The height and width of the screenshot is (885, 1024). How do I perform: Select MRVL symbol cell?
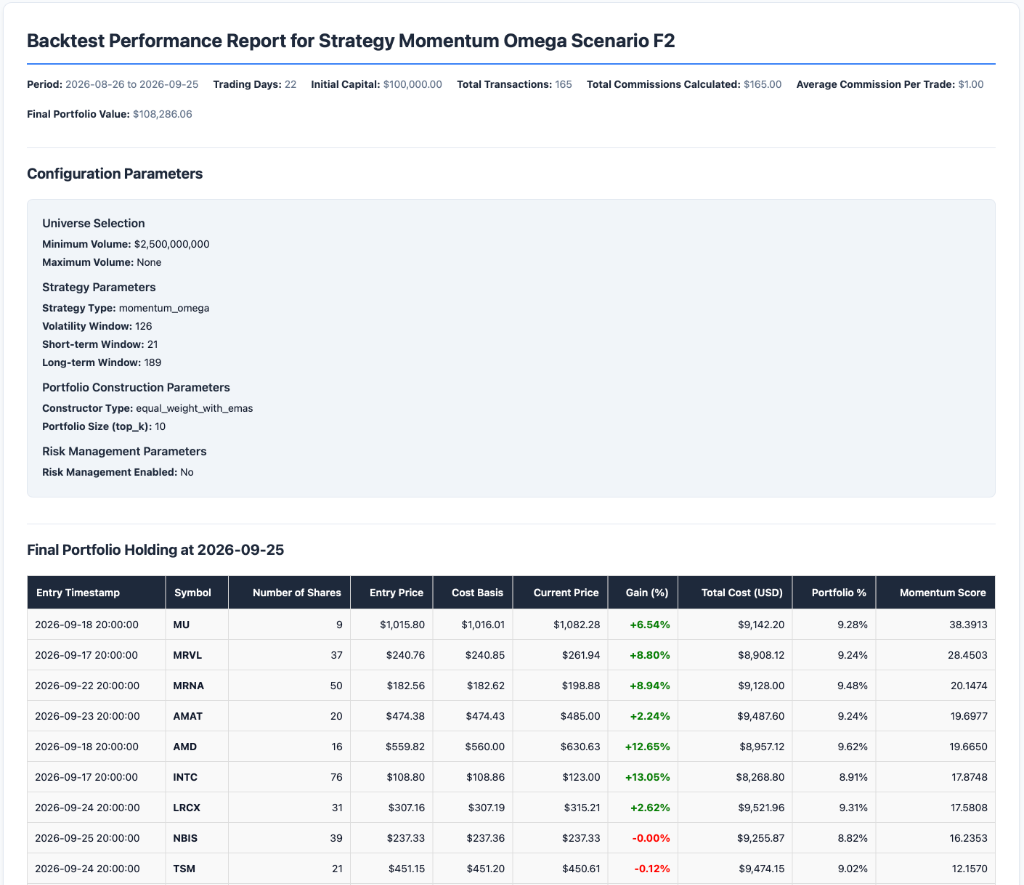tap(197, 655)
